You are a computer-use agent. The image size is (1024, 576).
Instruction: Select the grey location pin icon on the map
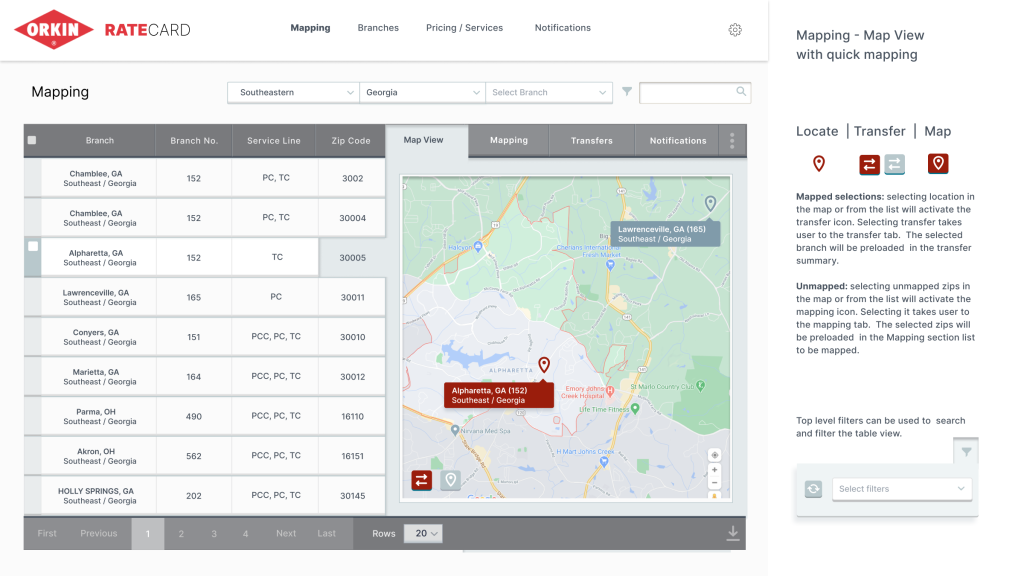[450, 480]
